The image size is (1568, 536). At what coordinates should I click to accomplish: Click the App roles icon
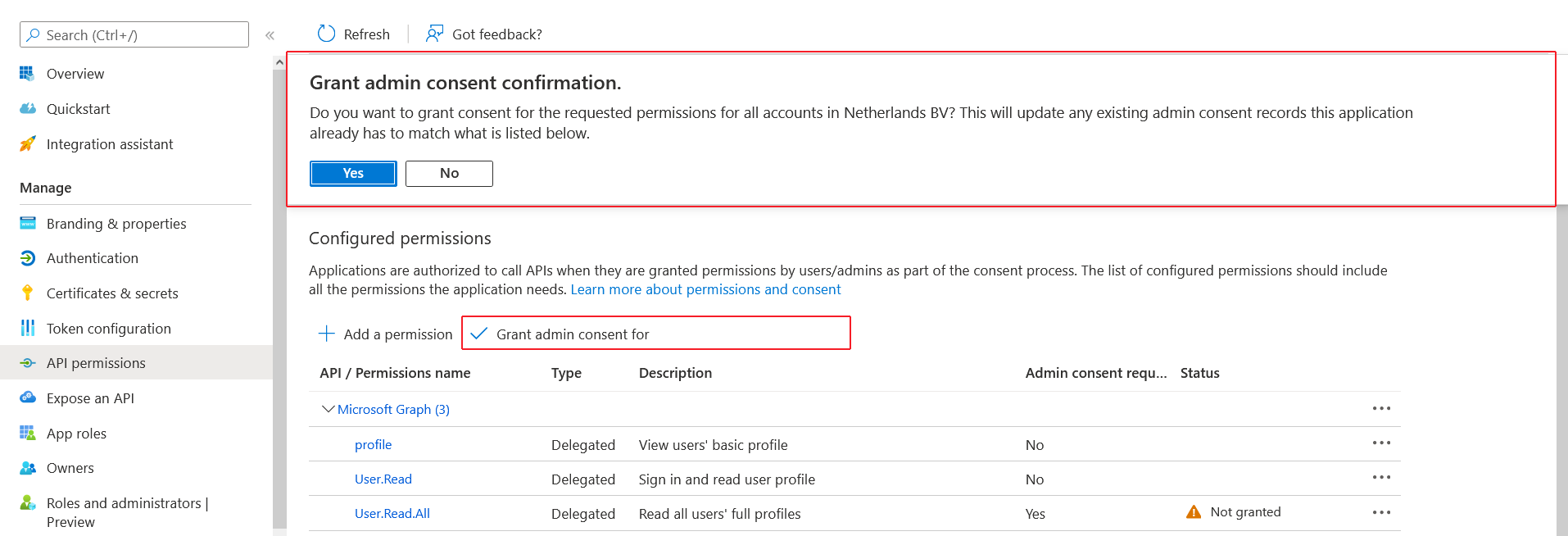tap(27, 434)
